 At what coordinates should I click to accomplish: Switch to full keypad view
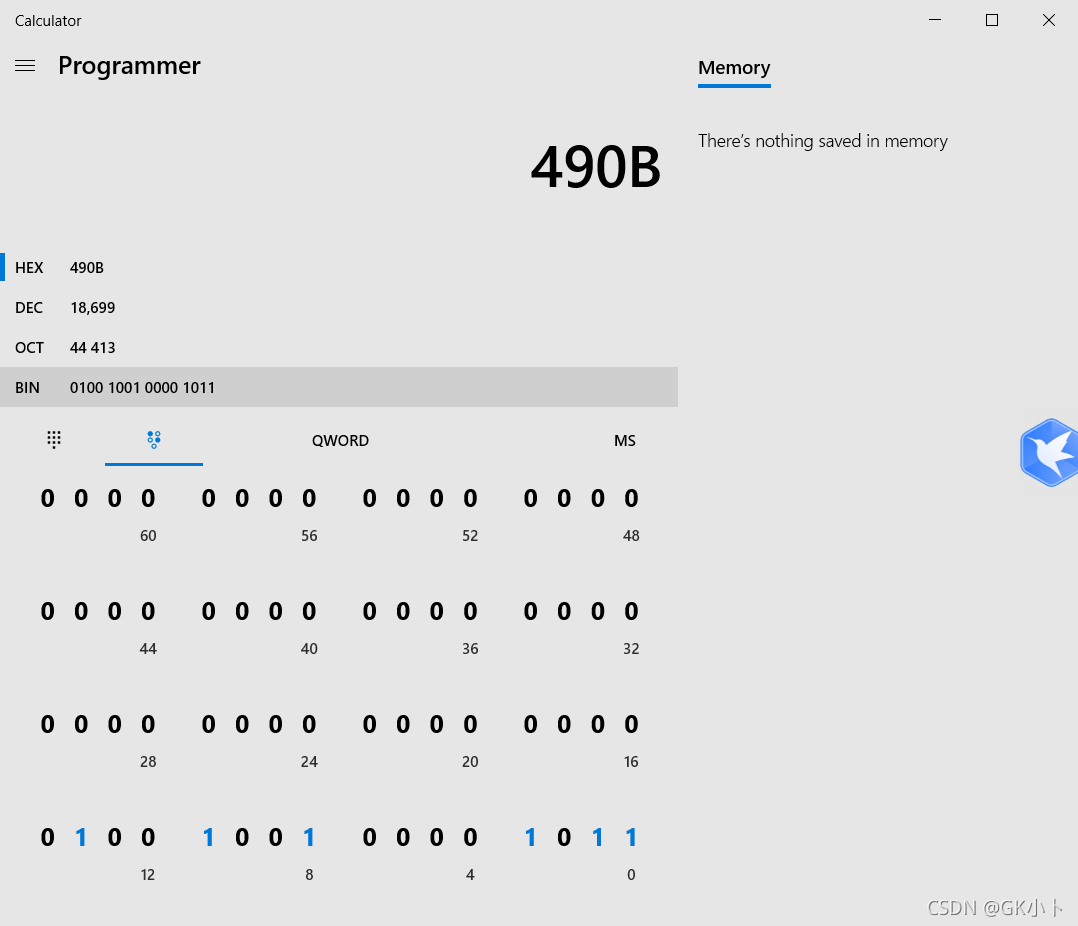(x=54, y=439)
